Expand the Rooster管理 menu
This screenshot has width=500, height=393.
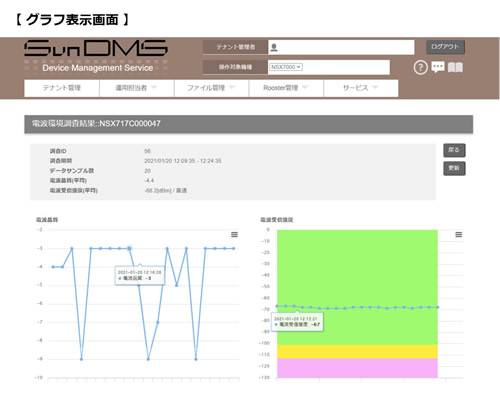pos(286,88)
